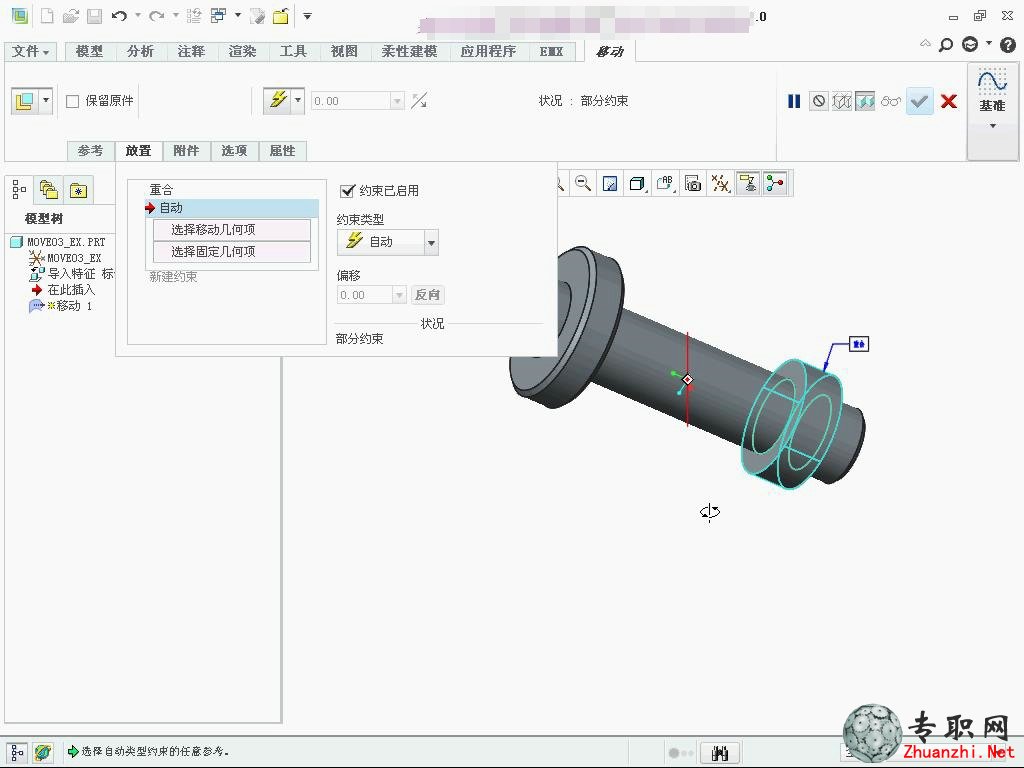
Task: Click the model tree tab icon
Action: (x=19, y=189)
